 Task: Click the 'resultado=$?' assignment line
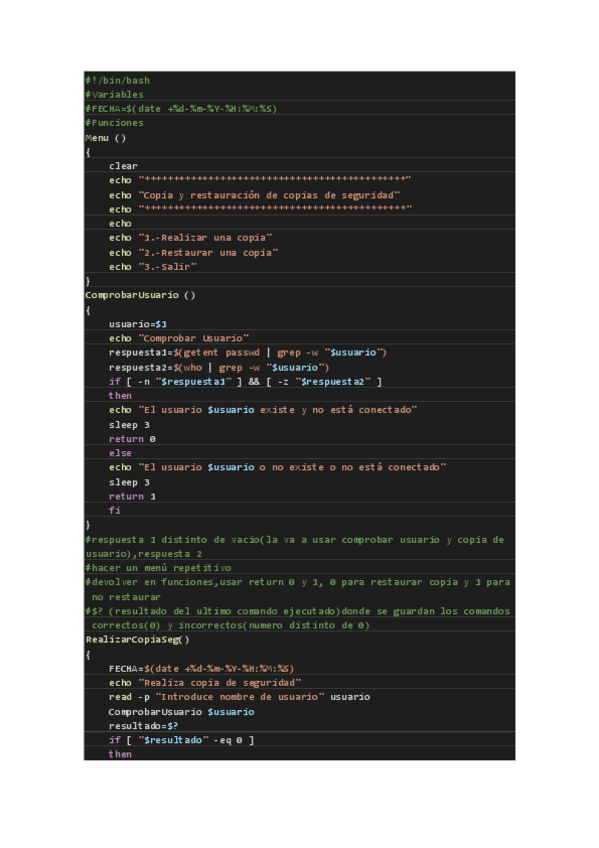144,726
